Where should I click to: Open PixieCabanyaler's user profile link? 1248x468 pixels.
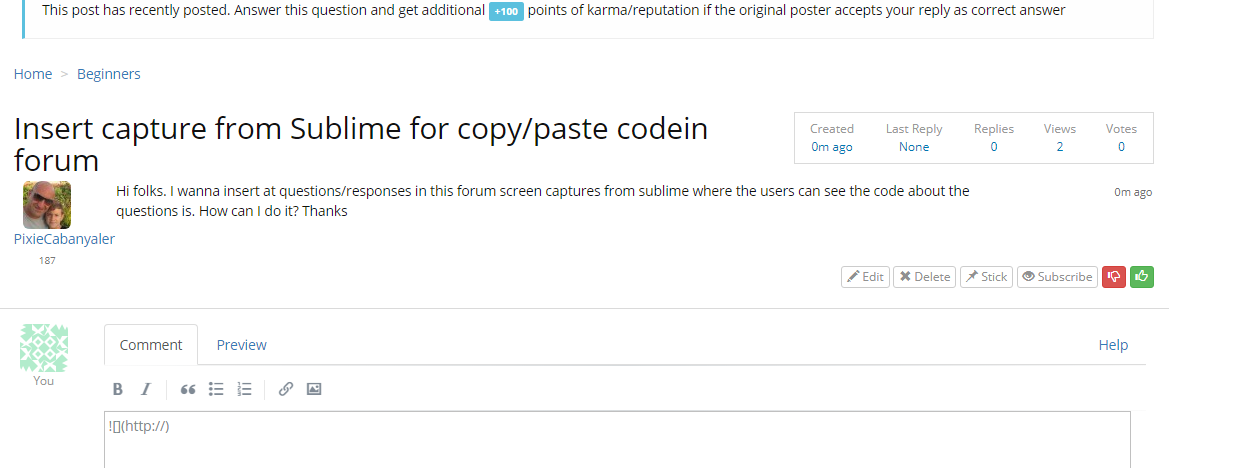(64, 239)
